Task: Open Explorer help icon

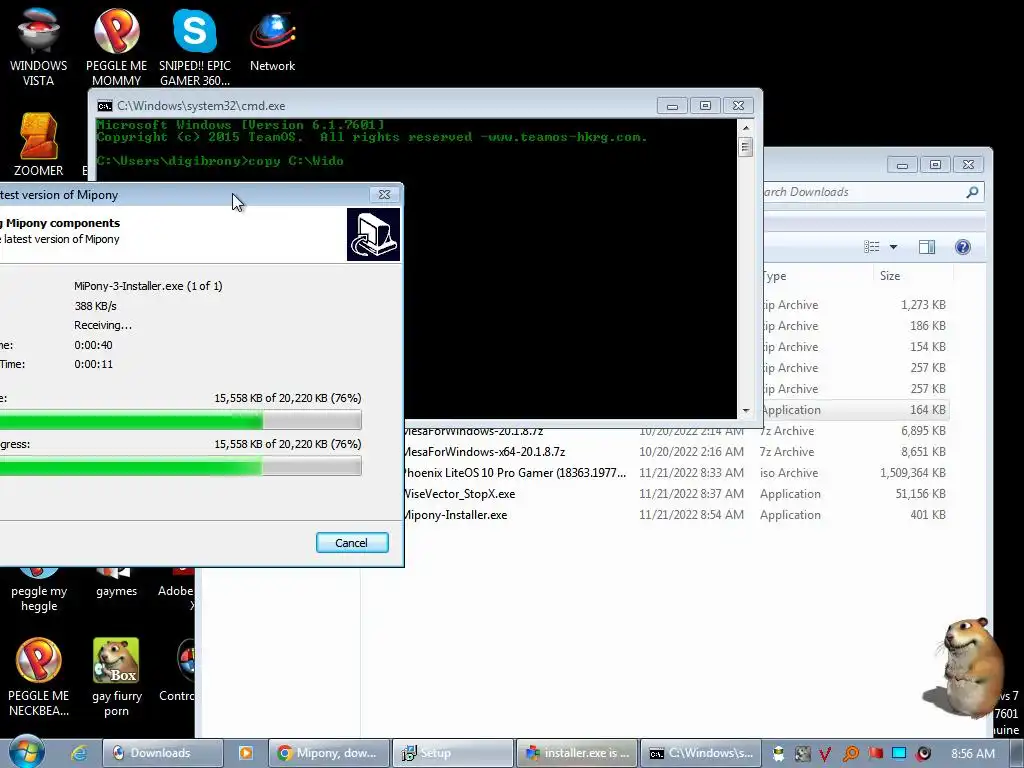Action: [x=963, y=247]
